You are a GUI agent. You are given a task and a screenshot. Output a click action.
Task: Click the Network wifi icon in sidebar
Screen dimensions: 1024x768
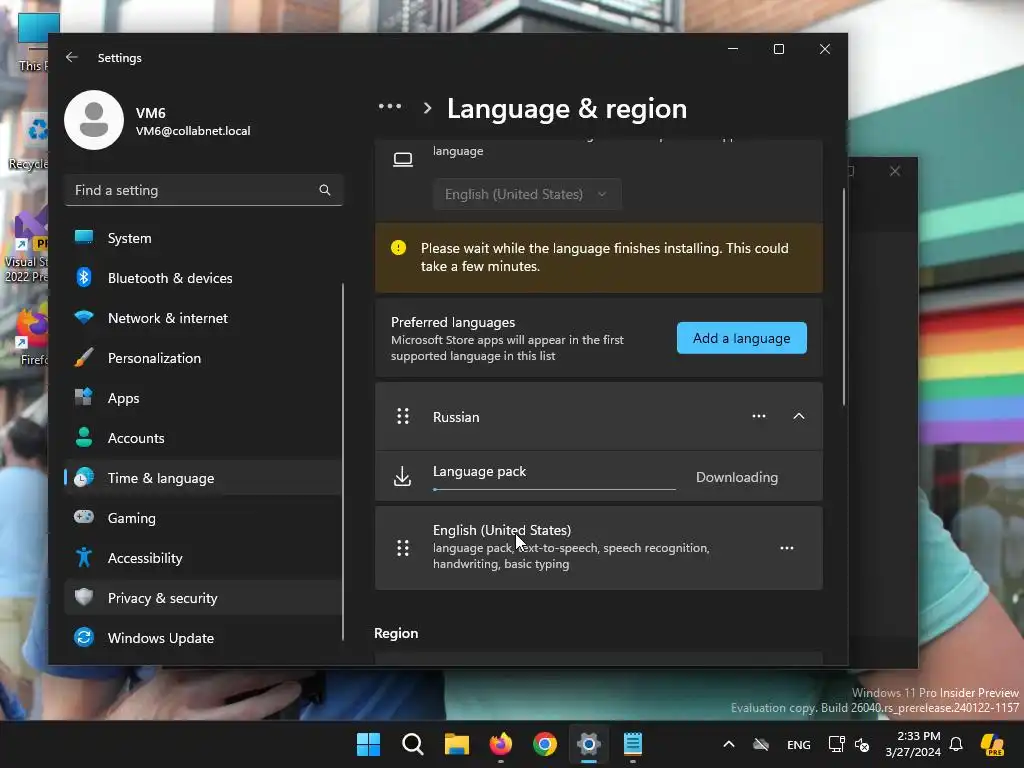tap(84, 318)
